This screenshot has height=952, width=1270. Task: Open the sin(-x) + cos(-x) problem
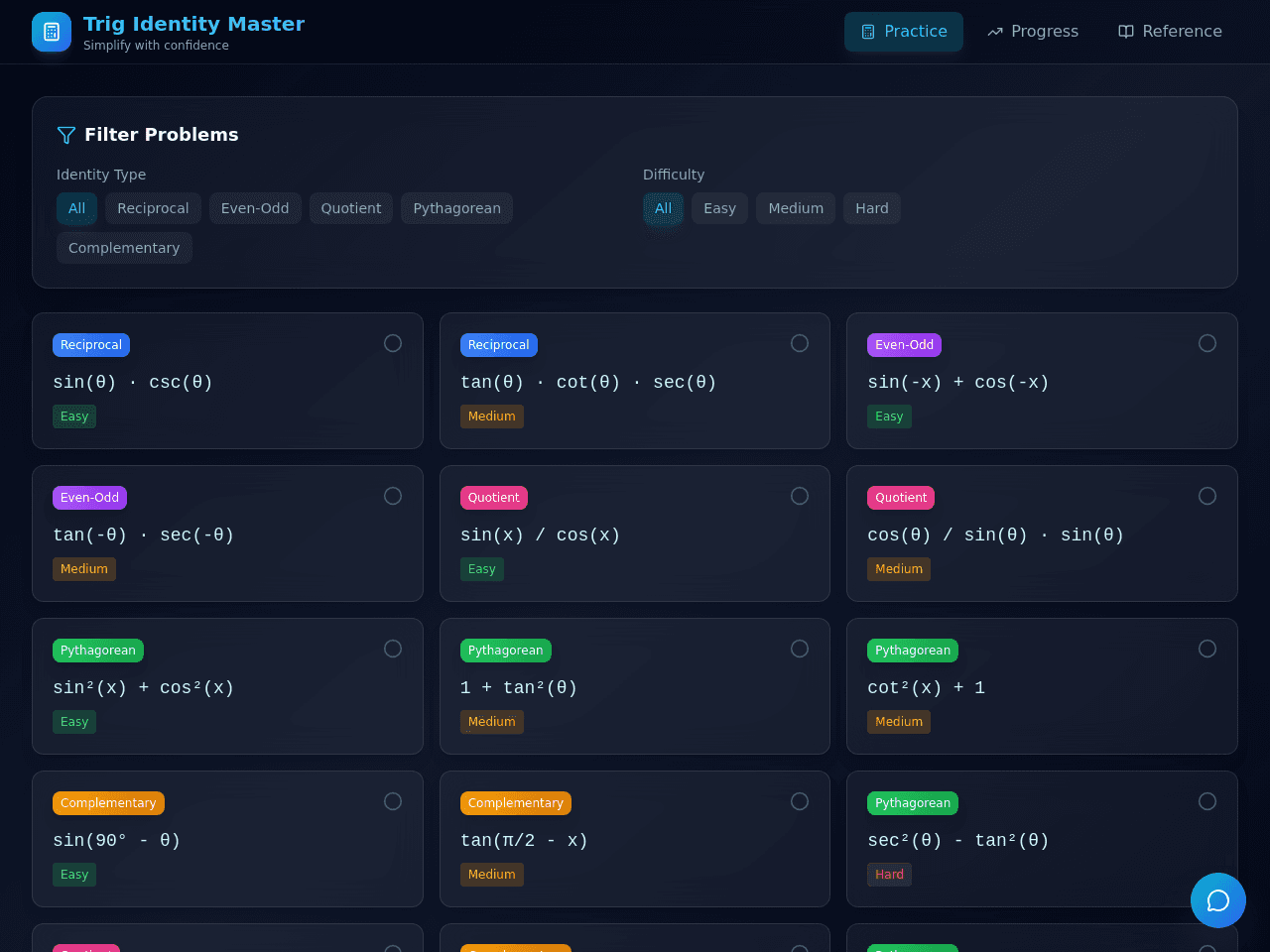[1042, 381]
